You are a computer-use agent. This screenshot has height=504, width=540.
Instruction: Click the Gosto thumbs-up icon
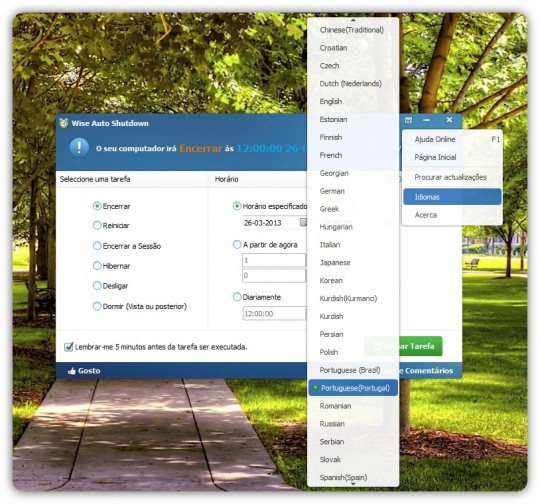pos(72,371)
